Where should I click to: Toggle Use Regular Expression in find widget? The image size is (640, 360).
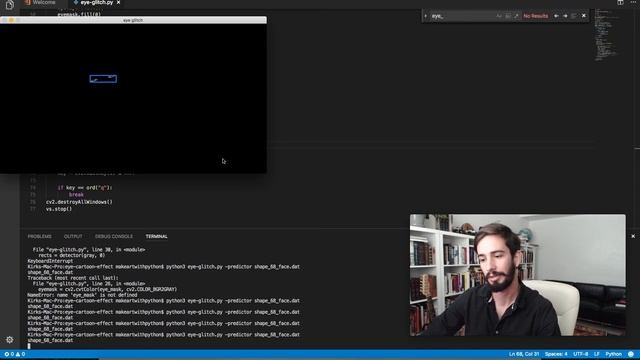[x=516, y=16]
